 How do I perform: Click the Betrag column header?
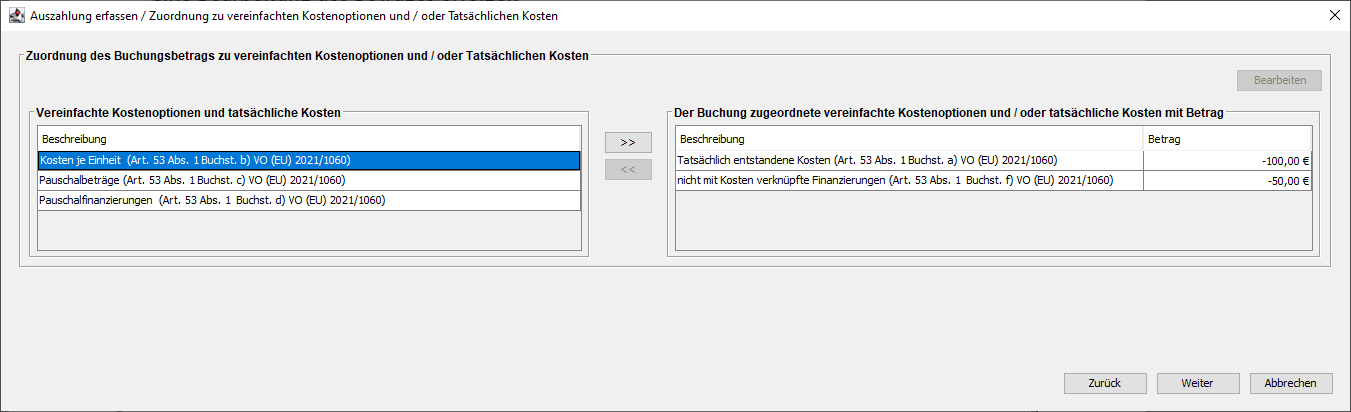pos(1226,138)
